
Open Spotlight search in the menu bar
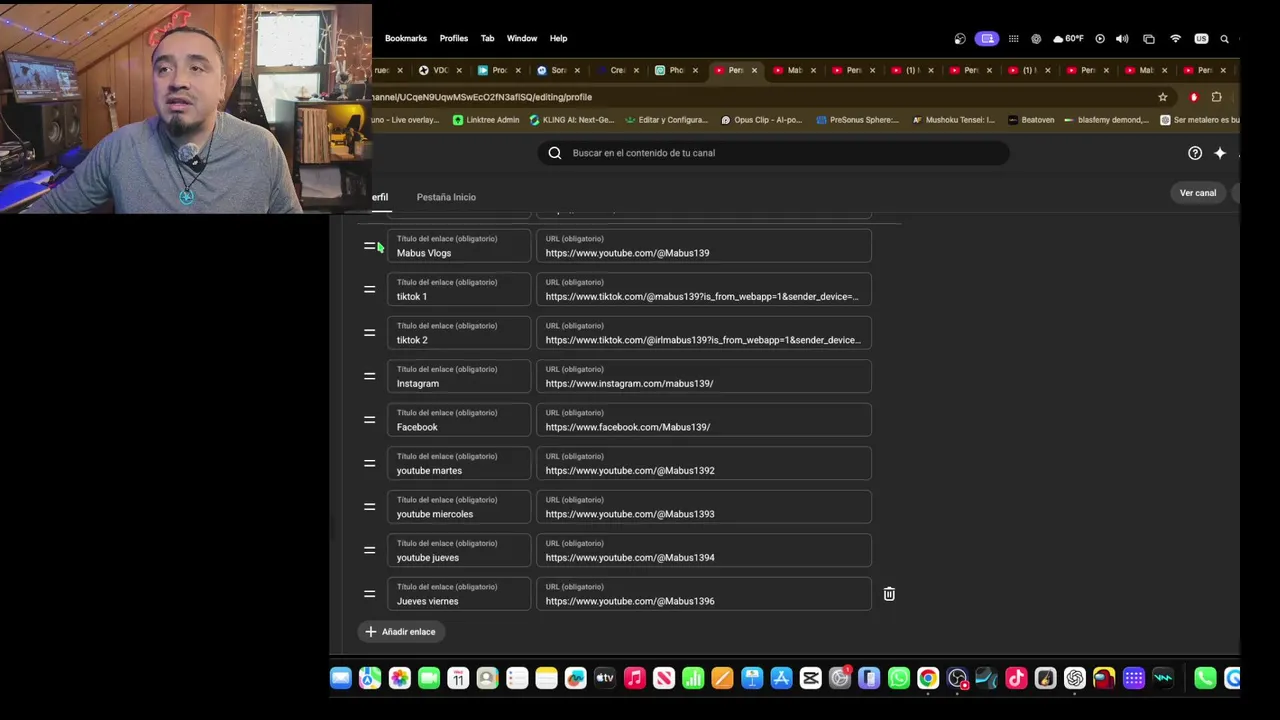coord(1224,39)
